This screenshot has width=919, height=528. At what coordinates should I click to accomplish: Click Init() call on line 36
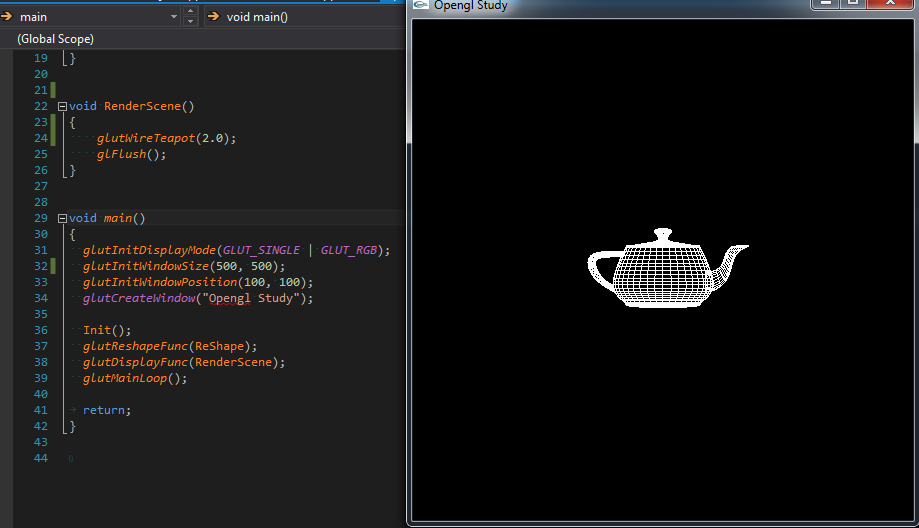click(x=107, y=330)
